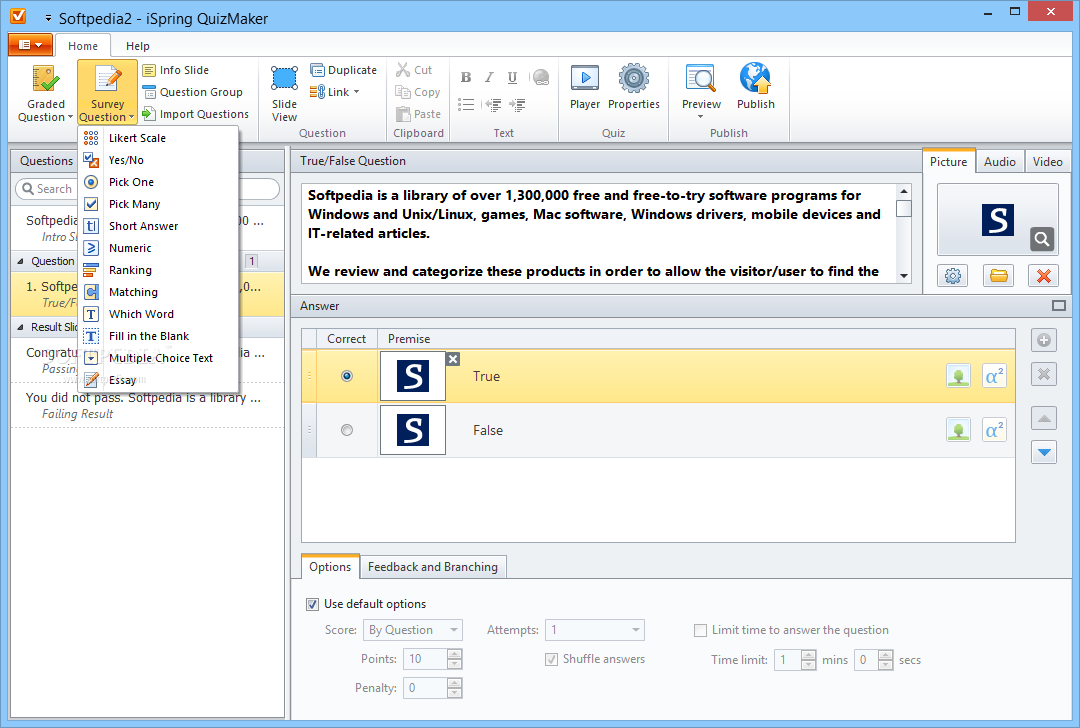Switch to Slide View
This screenshot has height=728, width=1080.
click(284, 94)
